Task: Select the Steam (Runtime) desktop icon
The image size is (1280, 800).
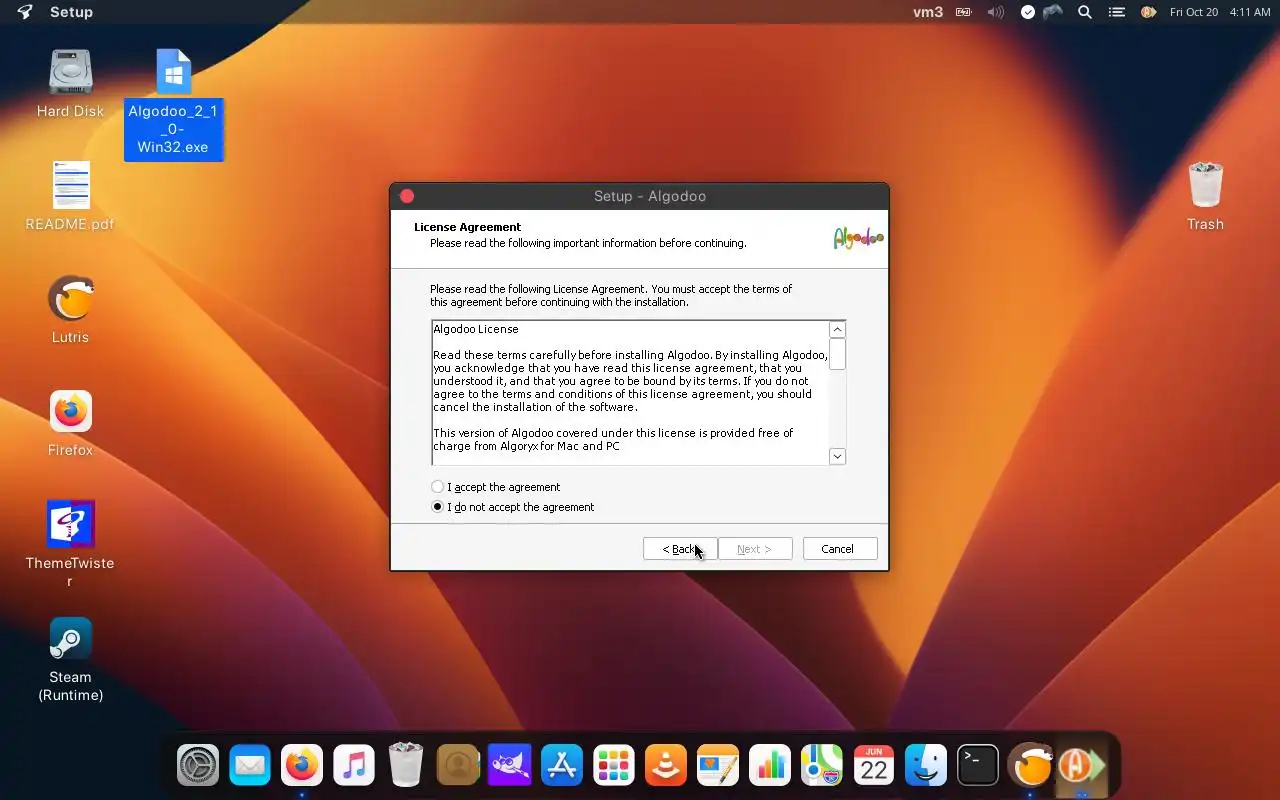Action: click(70, 659)
